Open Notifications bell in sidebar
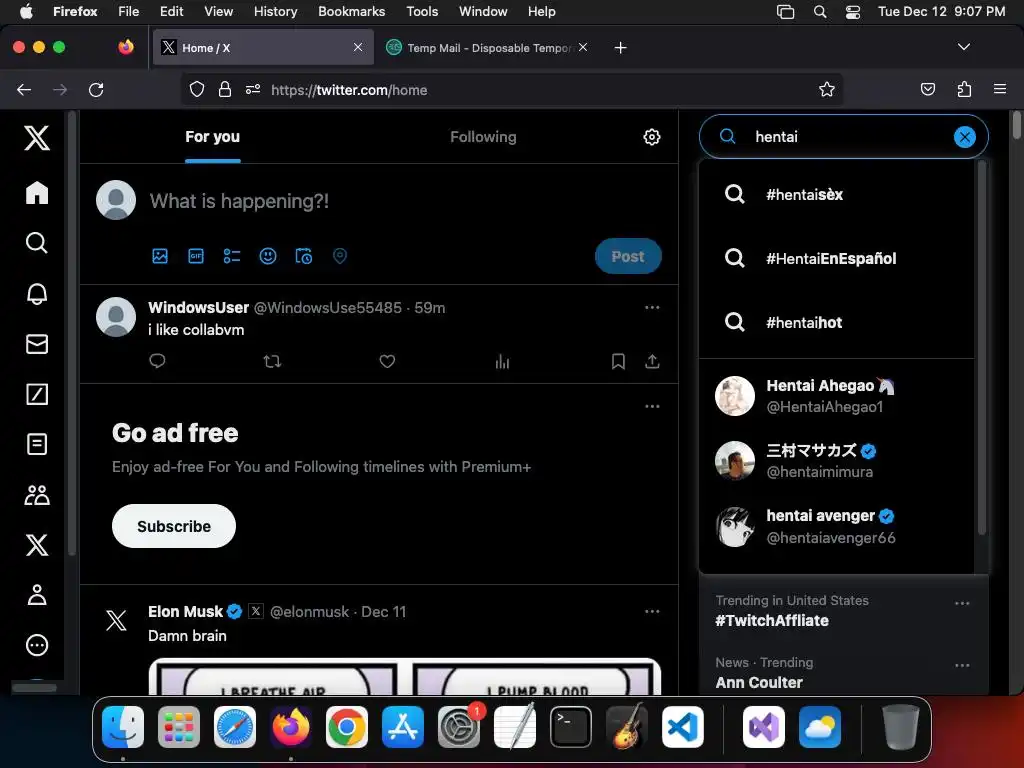This screenshot has width=1024, height=768. (37, 293)
